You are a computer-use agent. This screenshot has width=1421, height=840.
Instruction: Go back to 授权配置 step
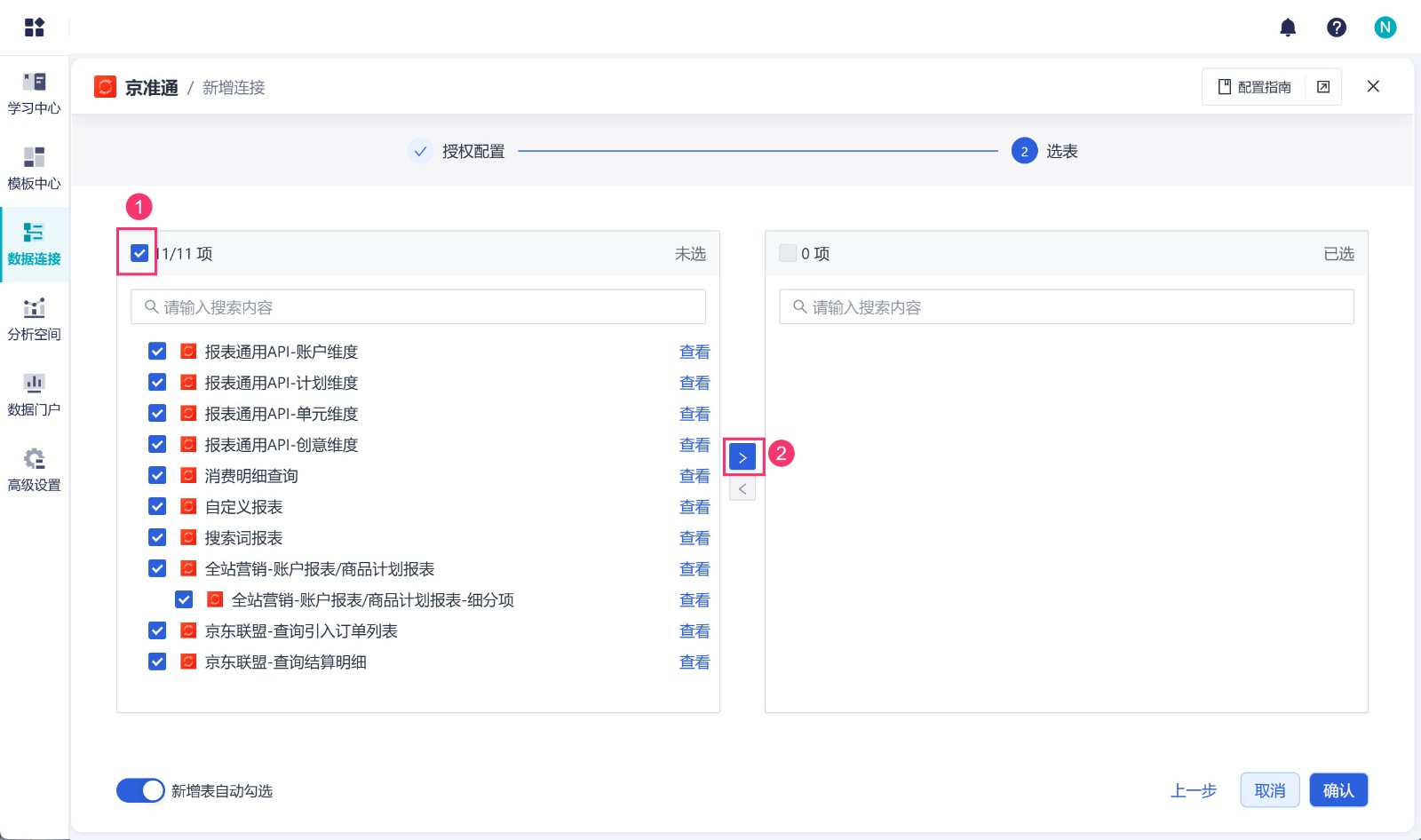(456, 151)
